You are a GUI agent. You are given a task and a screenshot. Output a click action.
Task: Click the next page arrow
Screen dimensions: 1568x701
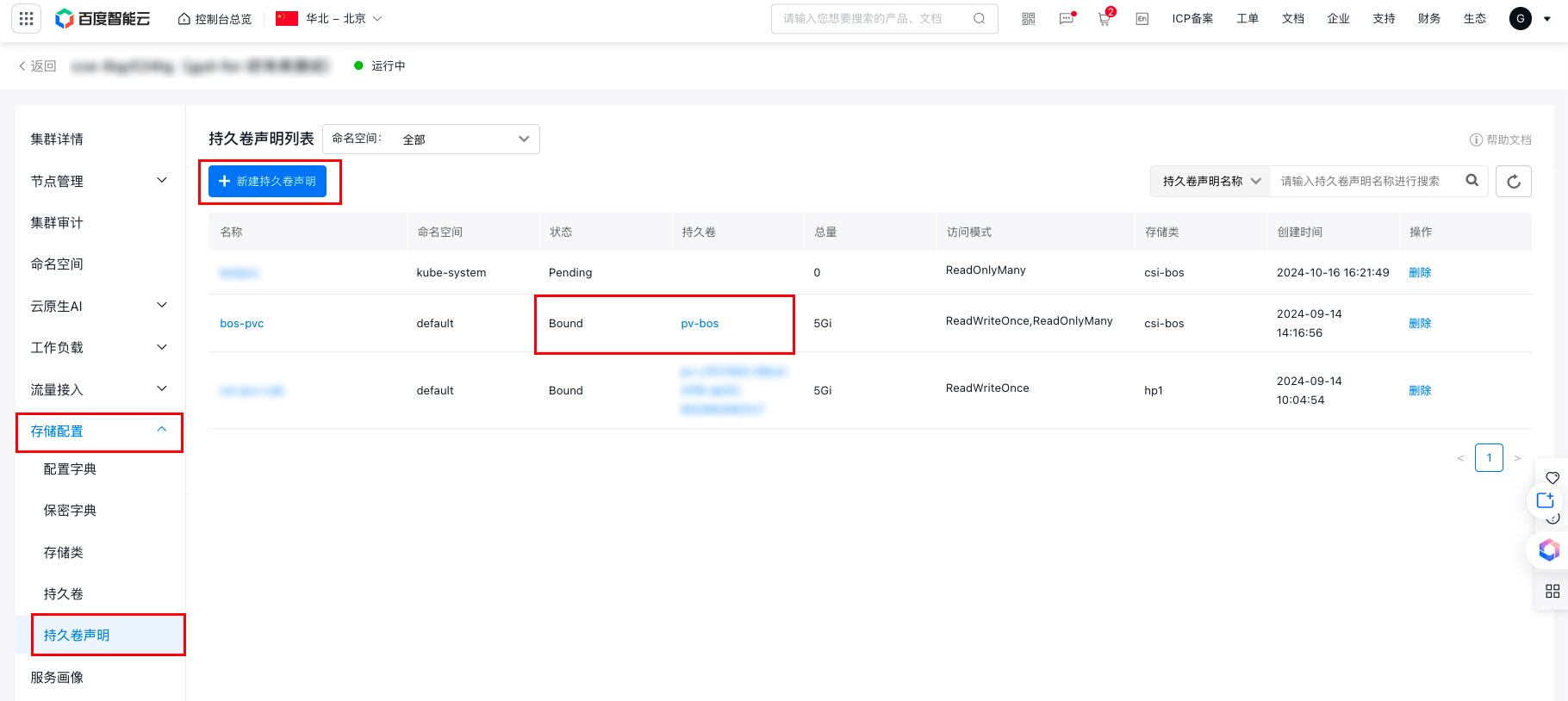click(1517, 458)
